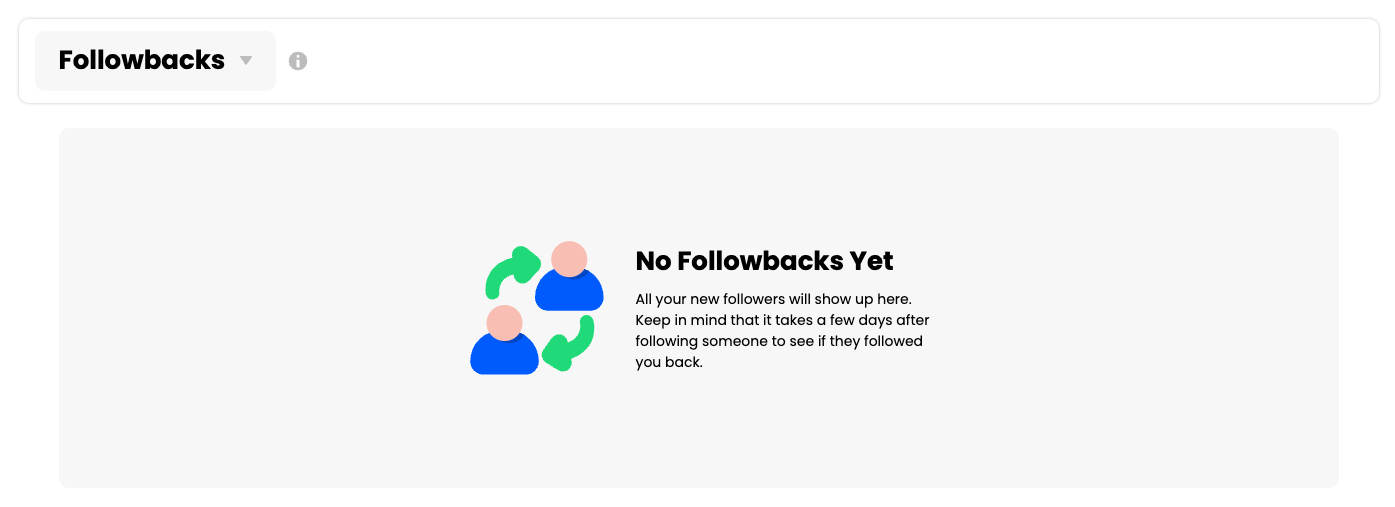Click the "Keep in mind" text line
This screenshot has height=507, width=1395.
coord(782,320)
